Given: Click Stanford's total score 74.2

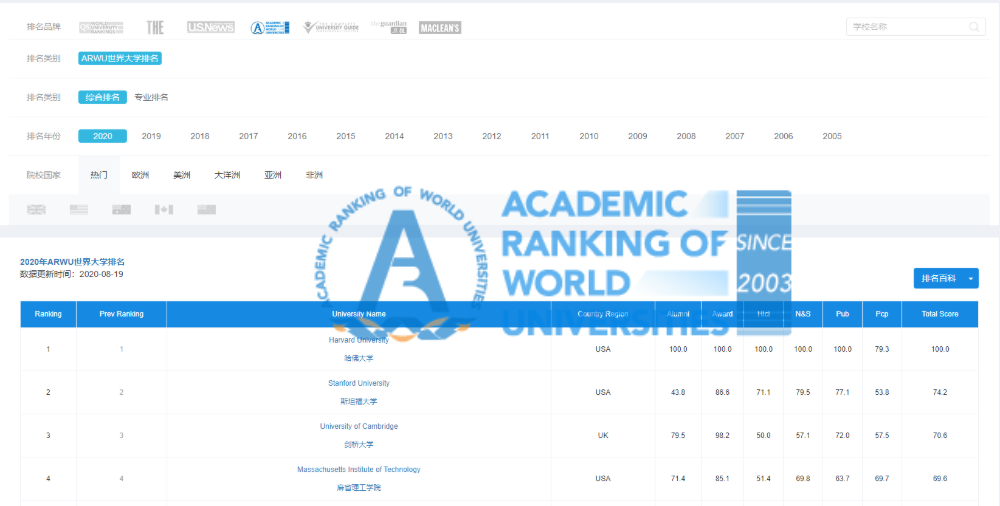Looking at the screenshot, I should 940,392.
